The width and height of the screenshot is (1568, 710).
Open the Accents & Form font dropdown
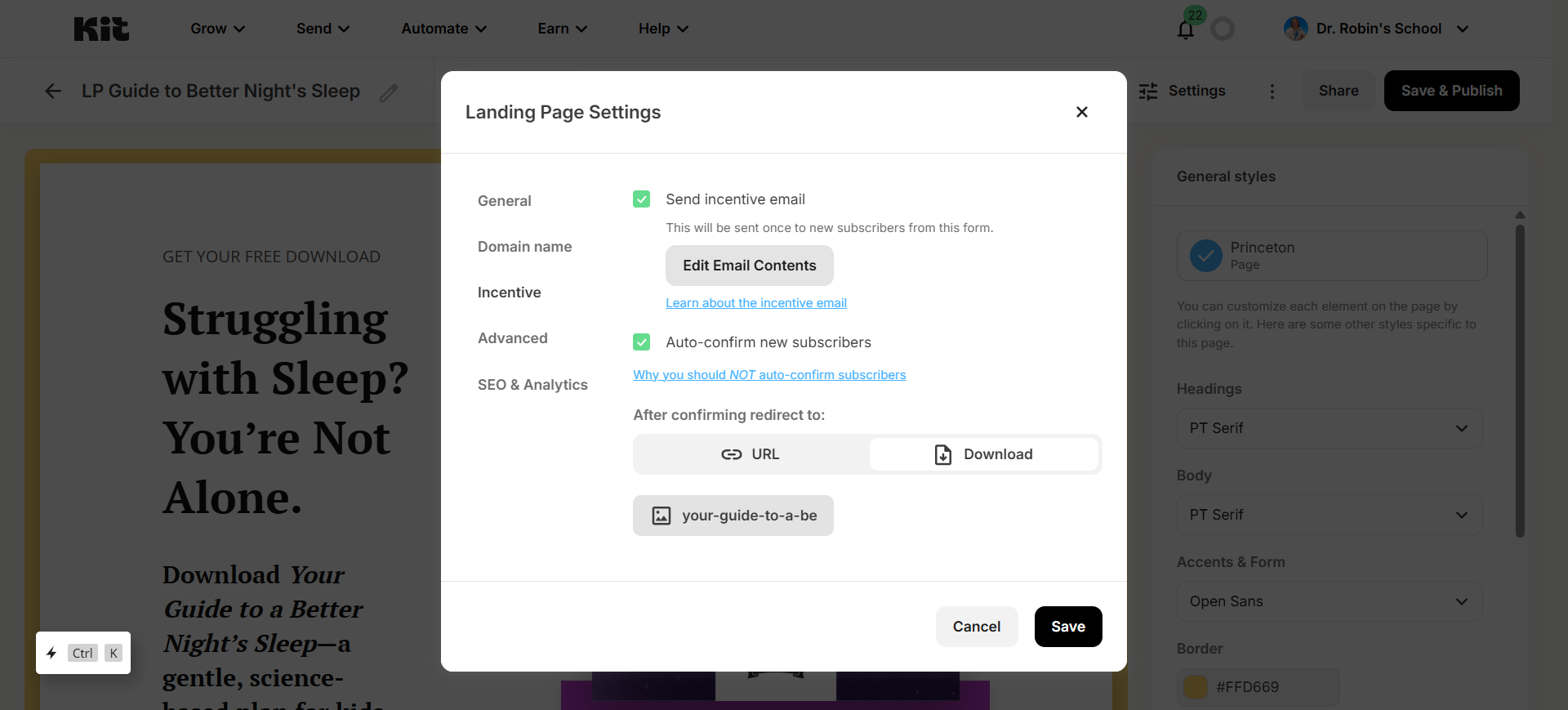pyautogui.click(x=1330, y=601)
